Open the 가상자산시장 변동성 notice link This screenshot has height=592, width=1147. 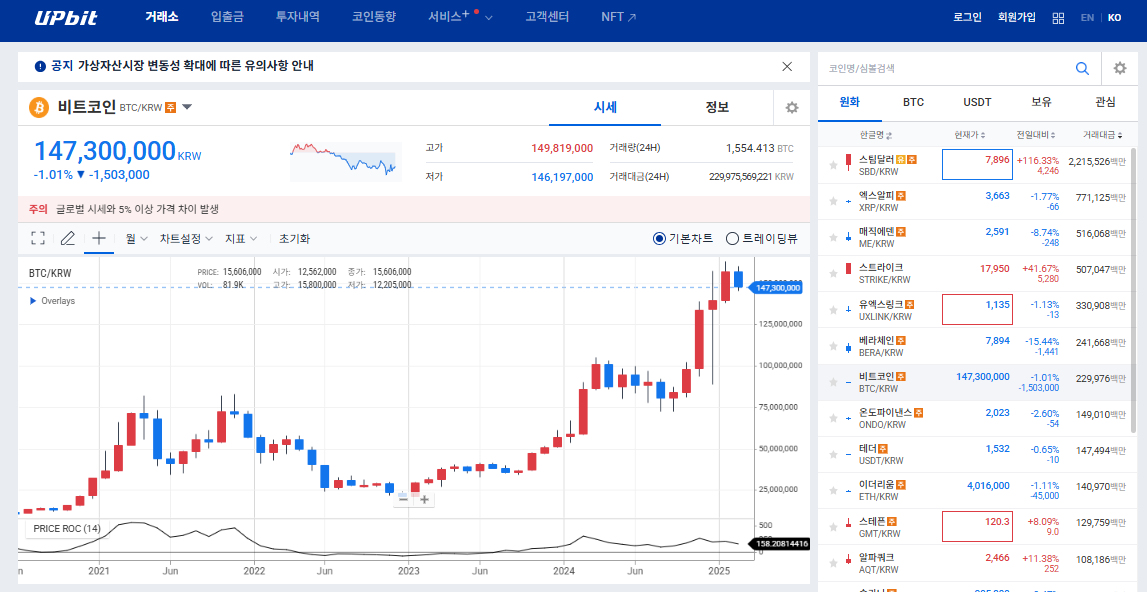click(x=196, y=67)
